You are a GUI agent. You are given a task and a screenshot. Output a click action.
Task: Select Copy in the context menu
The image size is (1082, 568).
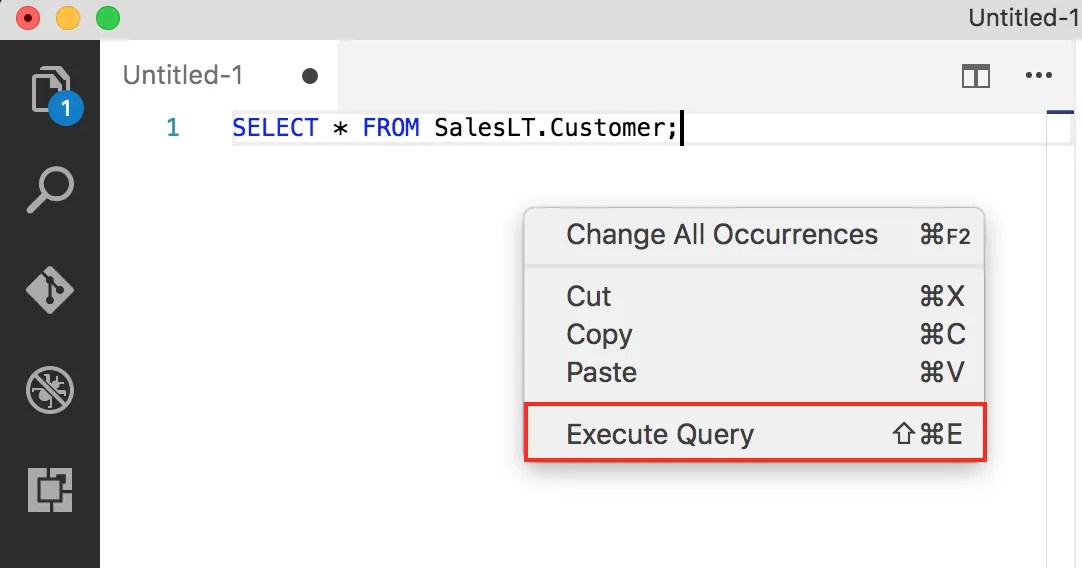pyautogui.click(x=755, y=334)
